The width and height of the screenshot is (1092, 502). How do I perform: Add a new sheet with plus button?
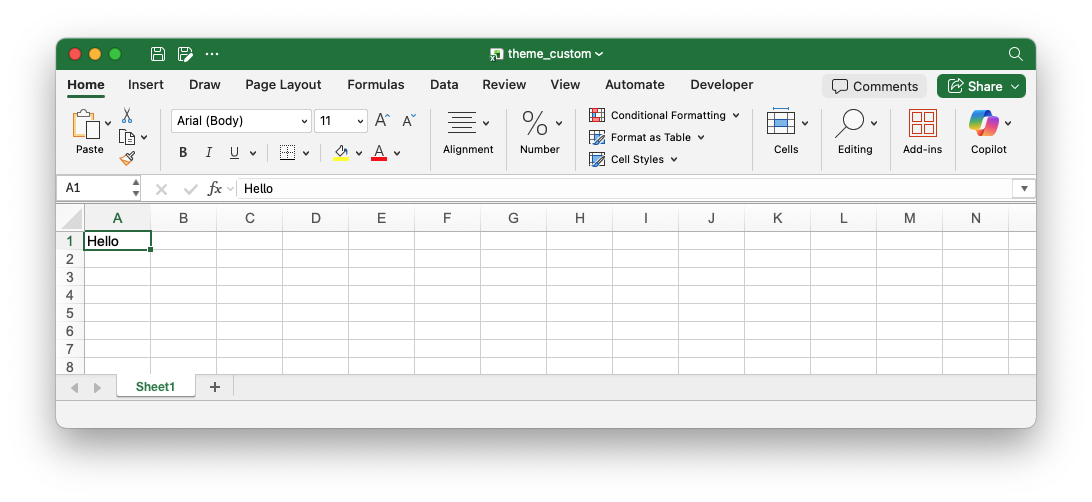coord(214,387)
